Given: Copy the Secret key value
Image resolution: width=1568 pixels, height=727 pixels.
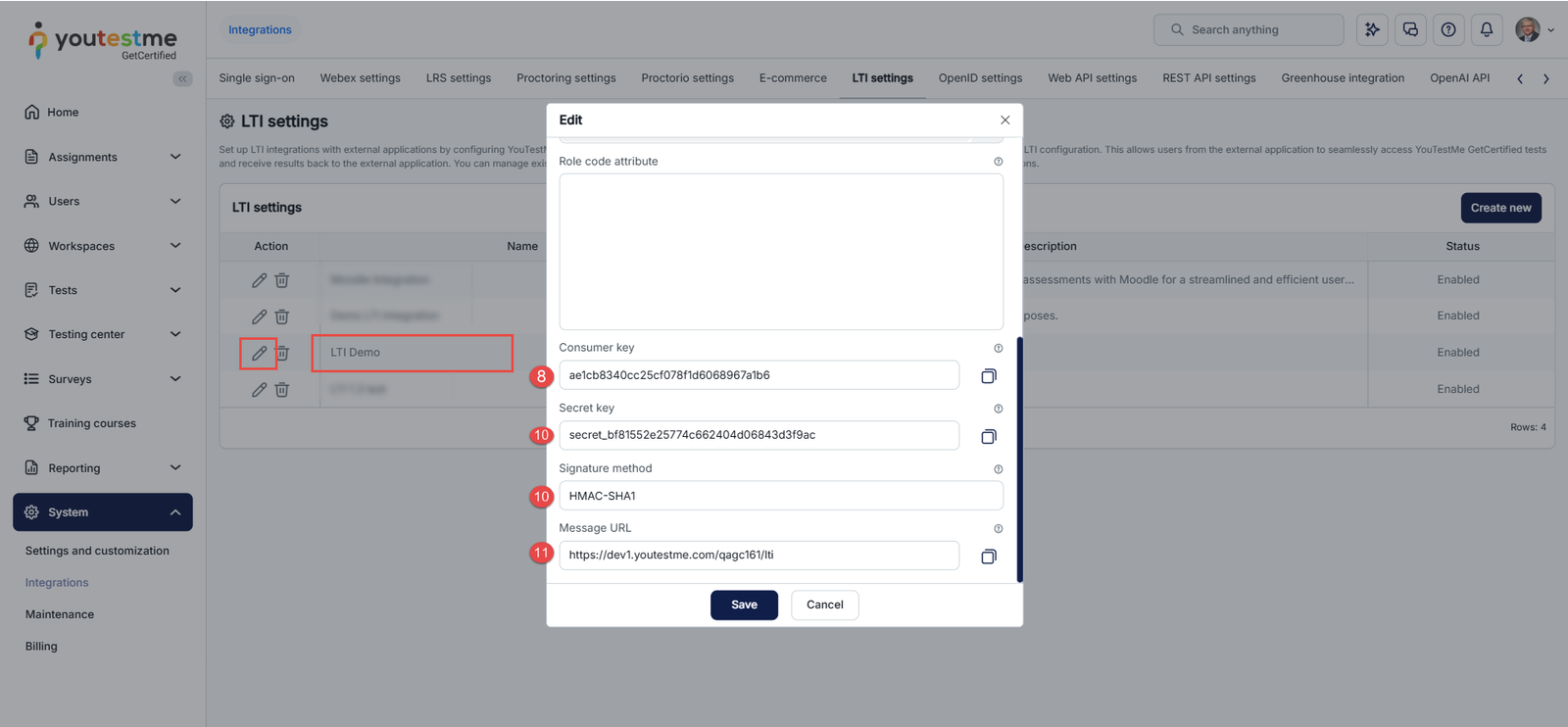Looking at the screenshot, I should click(x=989, y=436).
